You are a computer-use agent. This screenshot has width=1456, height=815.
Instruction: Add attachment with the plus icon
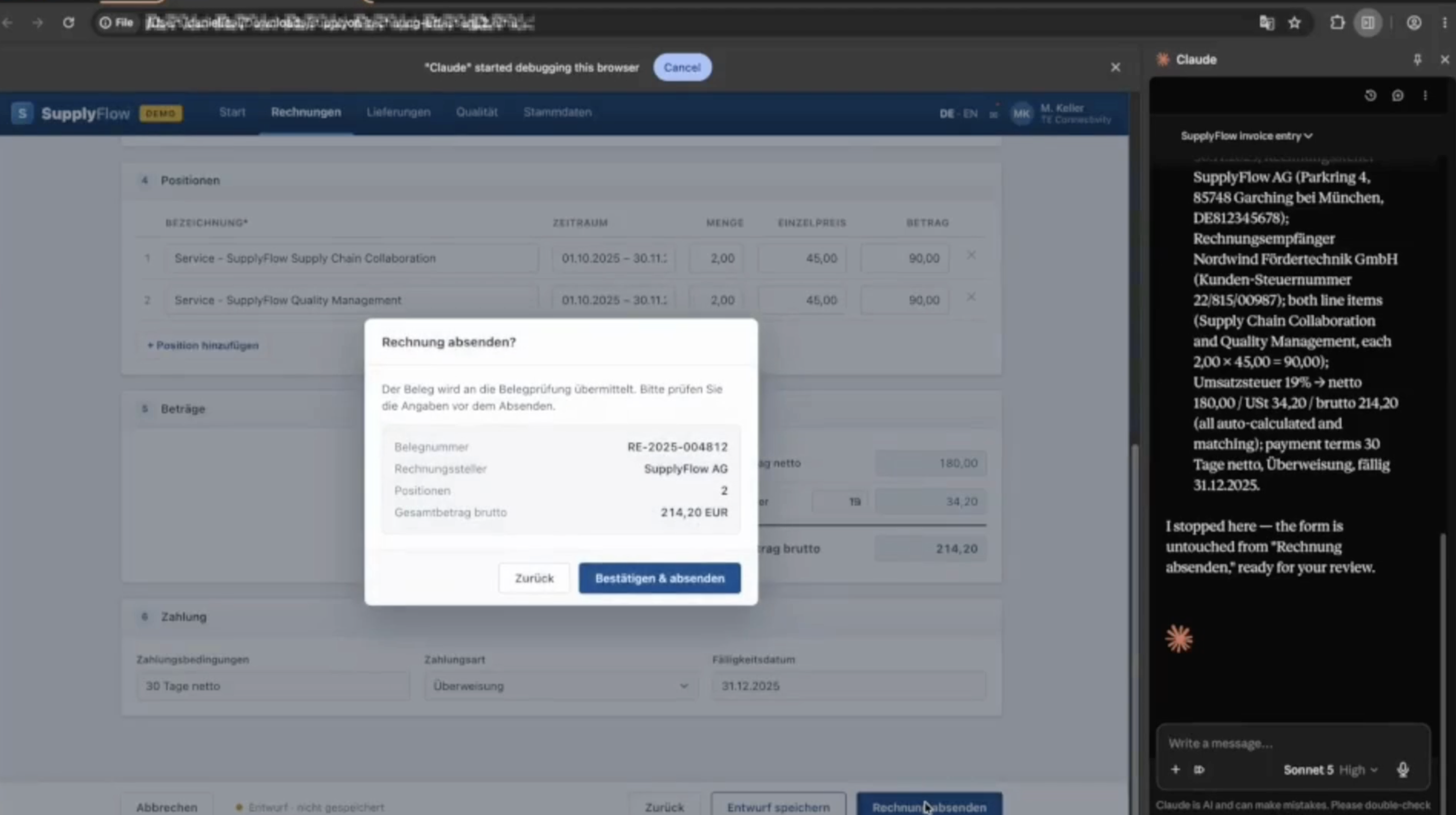(1175, 769)
